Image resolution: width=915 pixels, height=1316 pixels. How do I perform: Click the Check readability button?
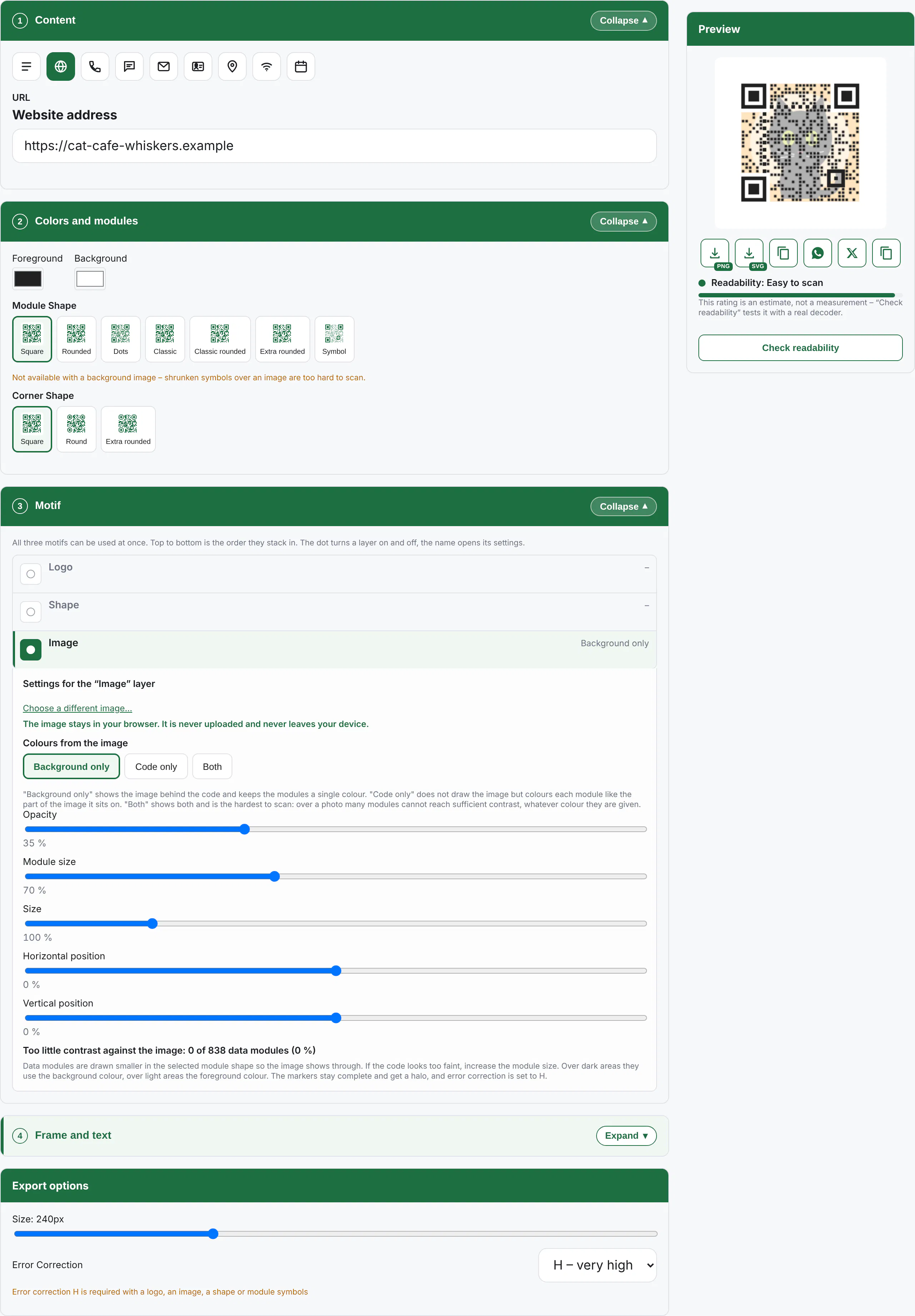[800, 348]
